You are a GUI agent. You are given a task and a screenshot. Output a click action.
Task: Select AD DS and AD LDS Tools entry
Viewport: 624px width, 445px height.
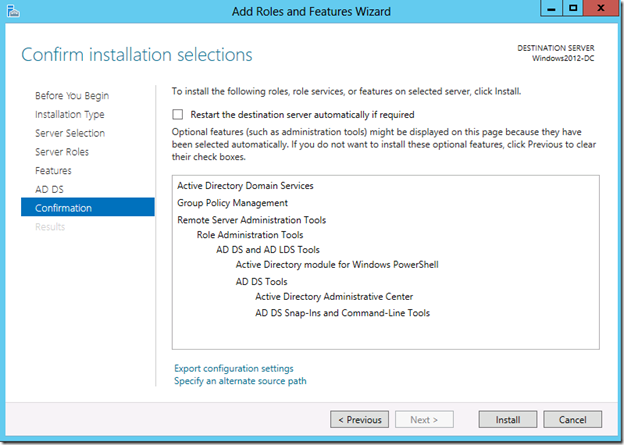point(268,250)
